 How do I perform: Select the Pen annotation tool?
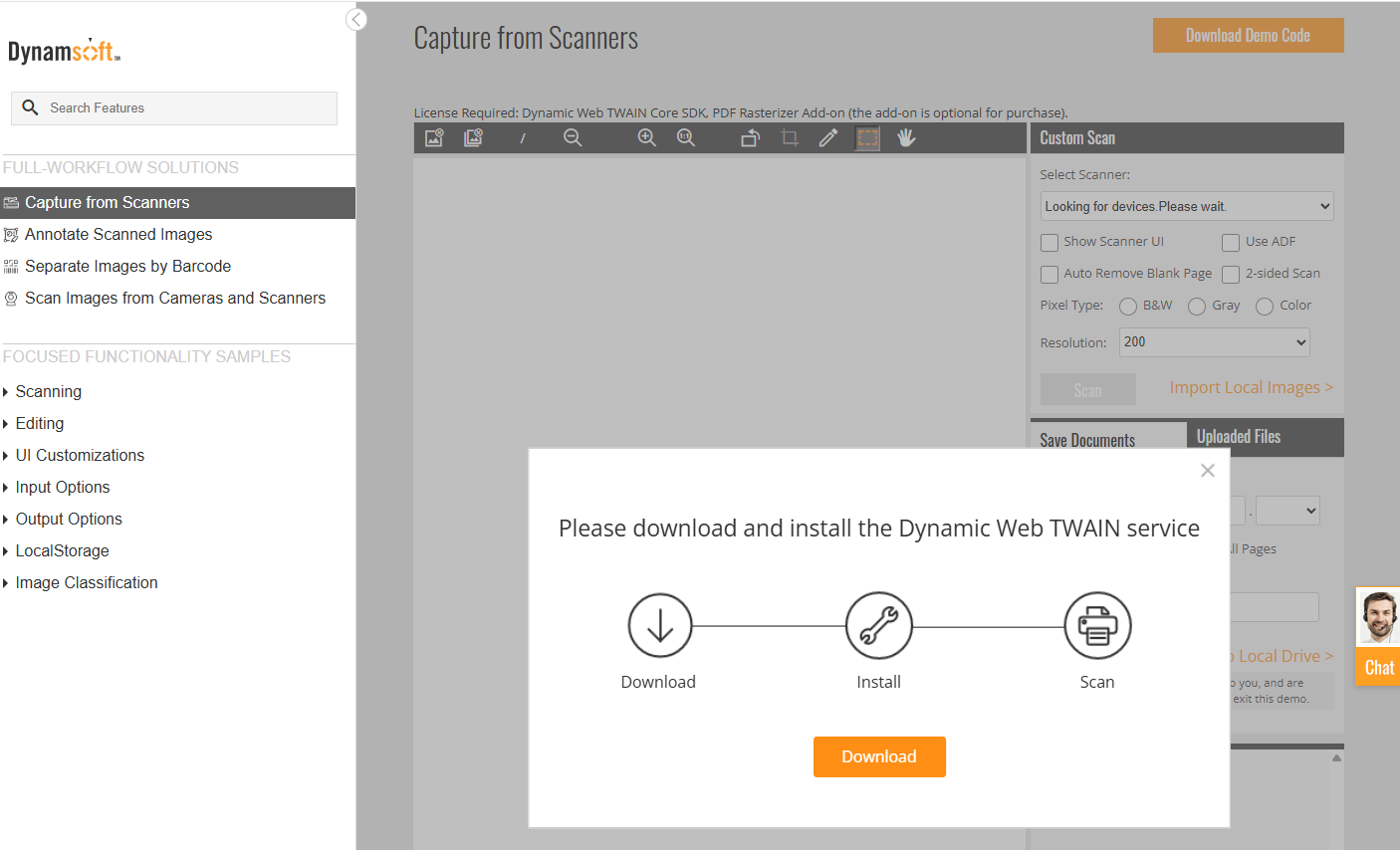[828, 137]
